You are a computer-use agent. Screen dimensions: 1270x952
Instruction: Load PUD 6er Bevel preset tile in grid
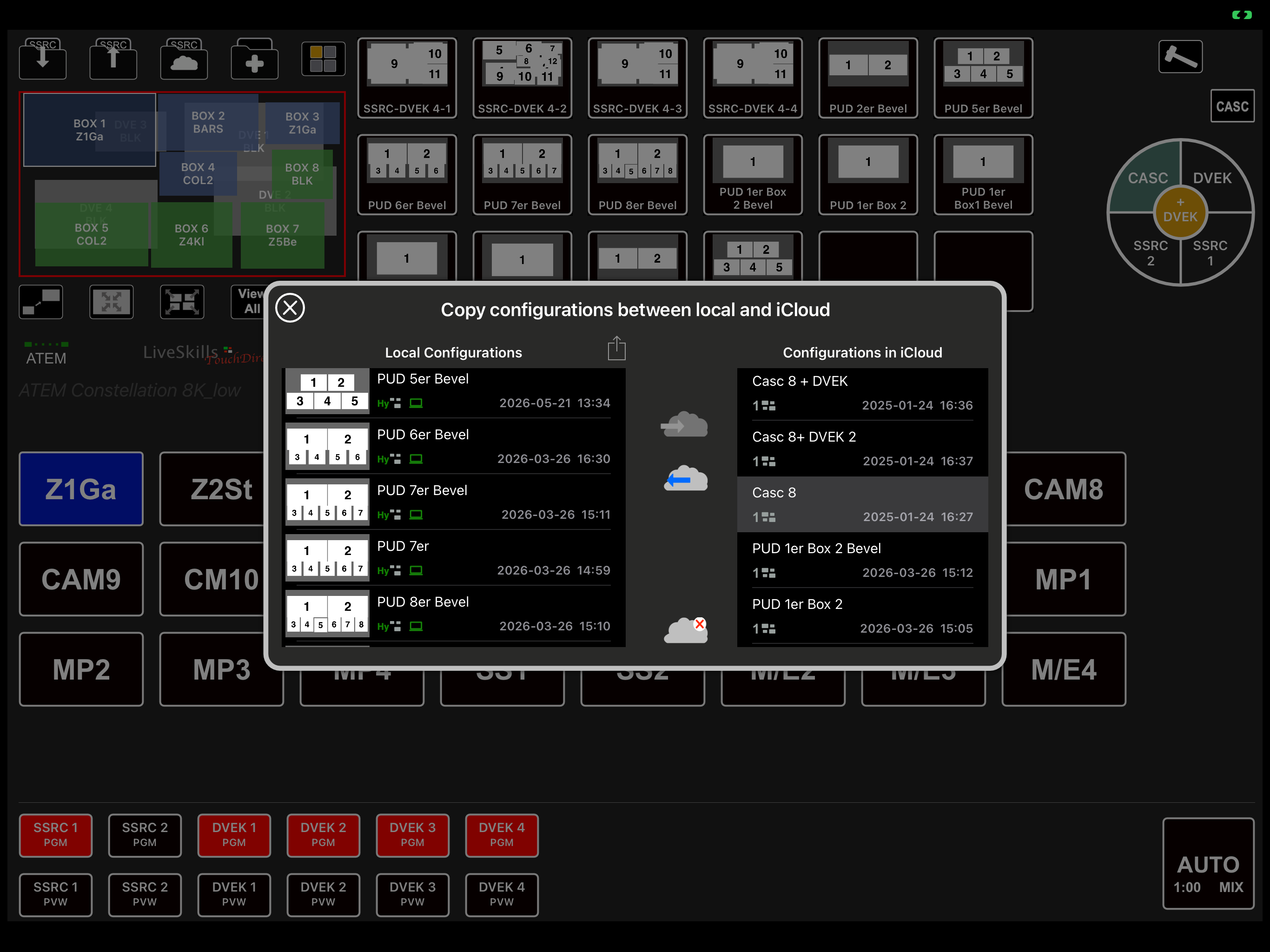407,175
